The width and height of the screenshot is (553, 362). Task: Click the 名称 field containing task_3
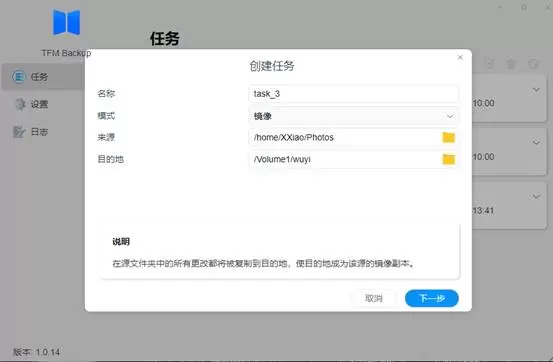pos(353,94)
